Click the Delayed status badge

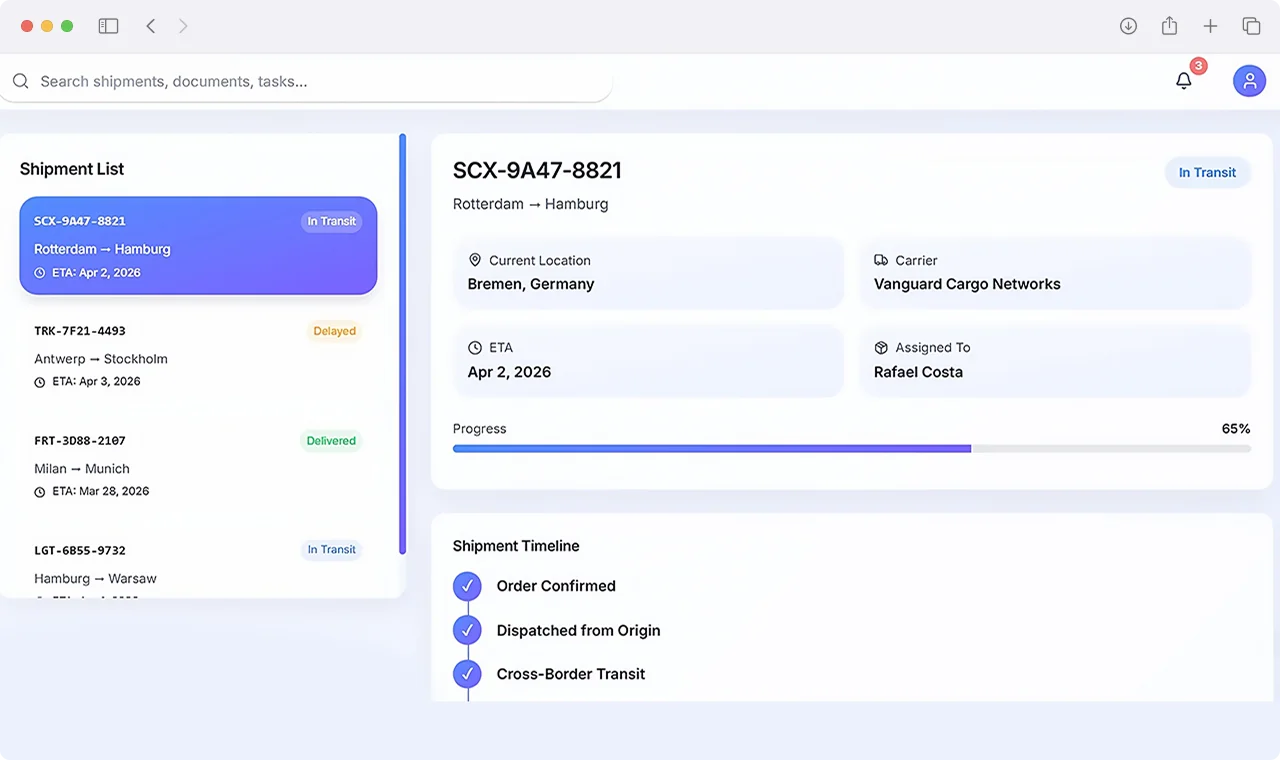point(334,331)
